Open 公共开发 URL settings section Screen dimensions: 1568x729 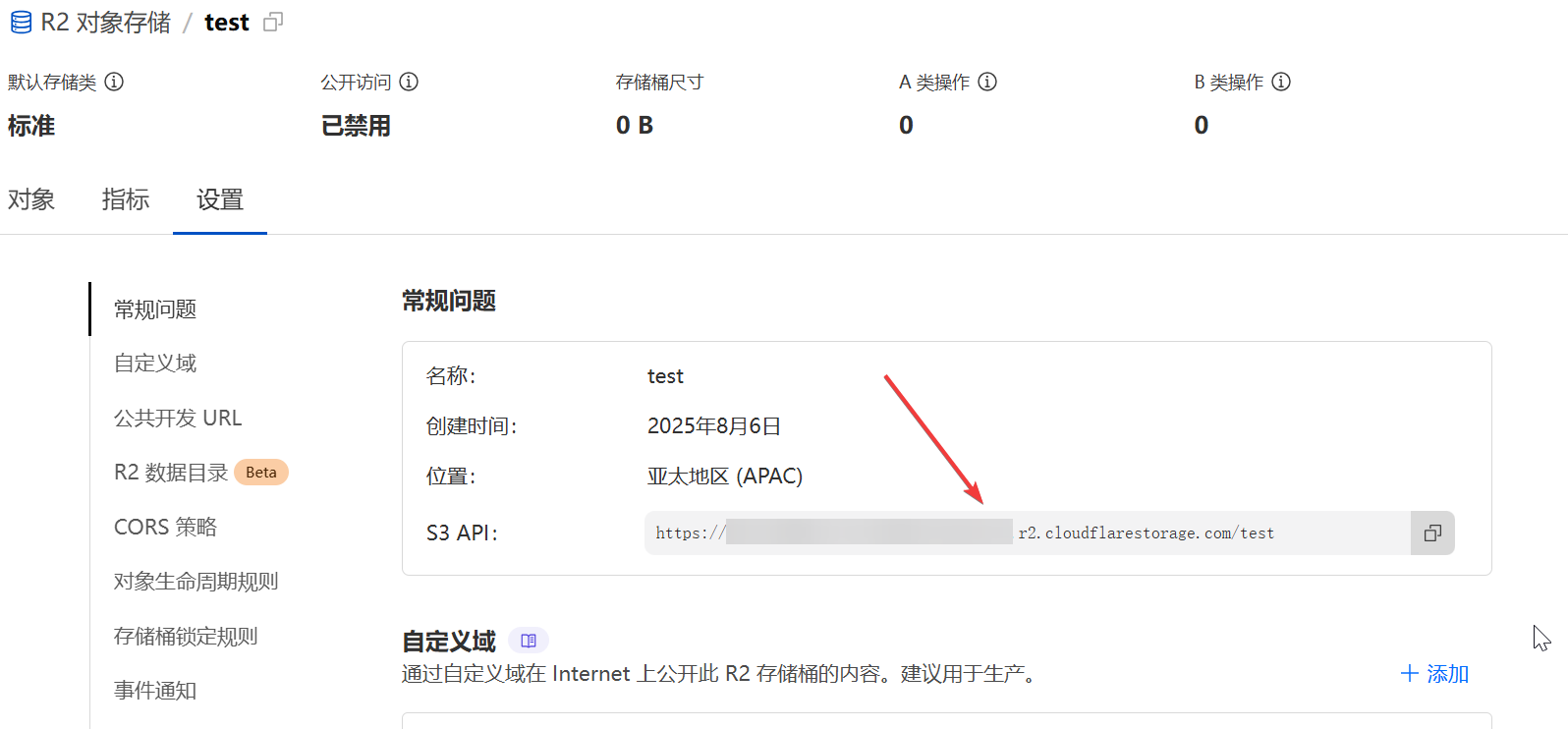[178, 418]
